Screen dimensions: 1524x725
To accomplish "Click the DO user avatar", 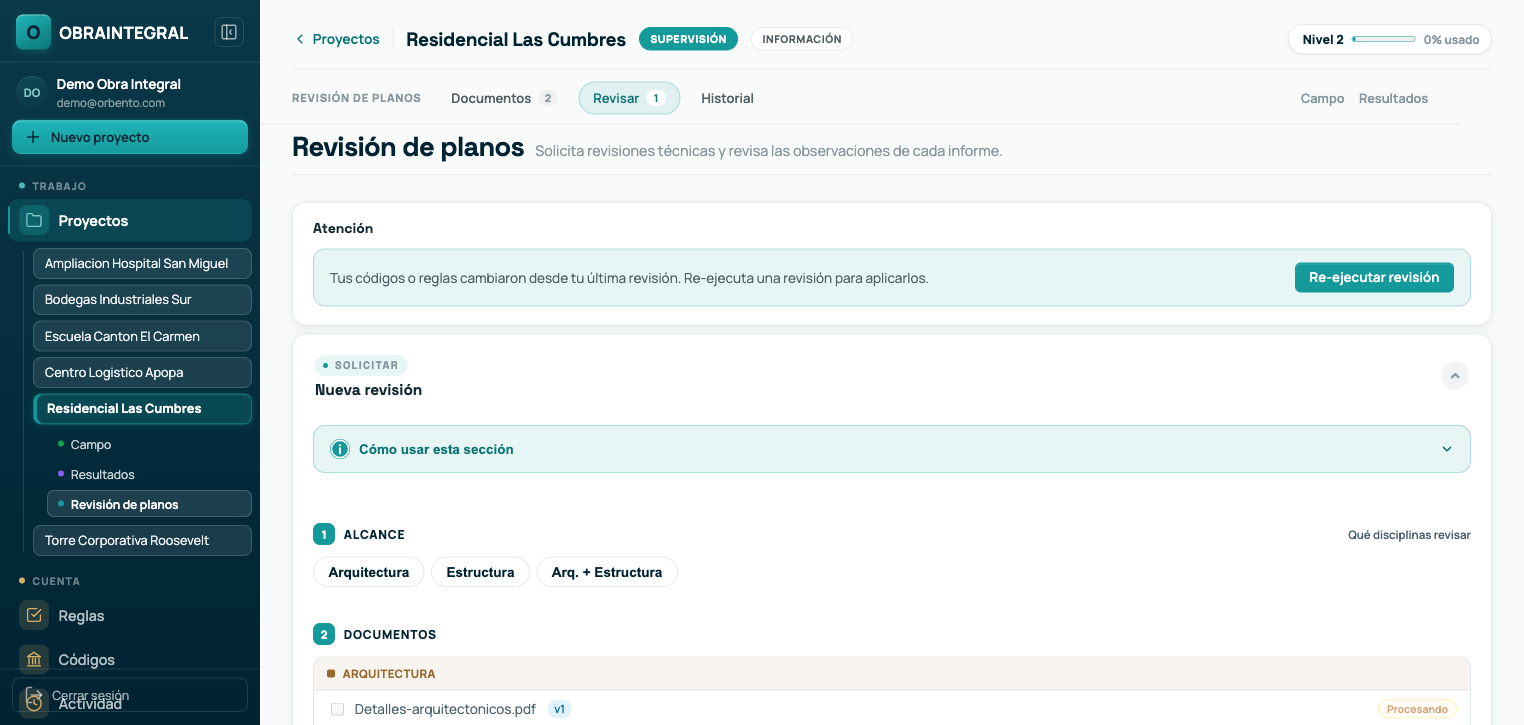I will 32,92.
